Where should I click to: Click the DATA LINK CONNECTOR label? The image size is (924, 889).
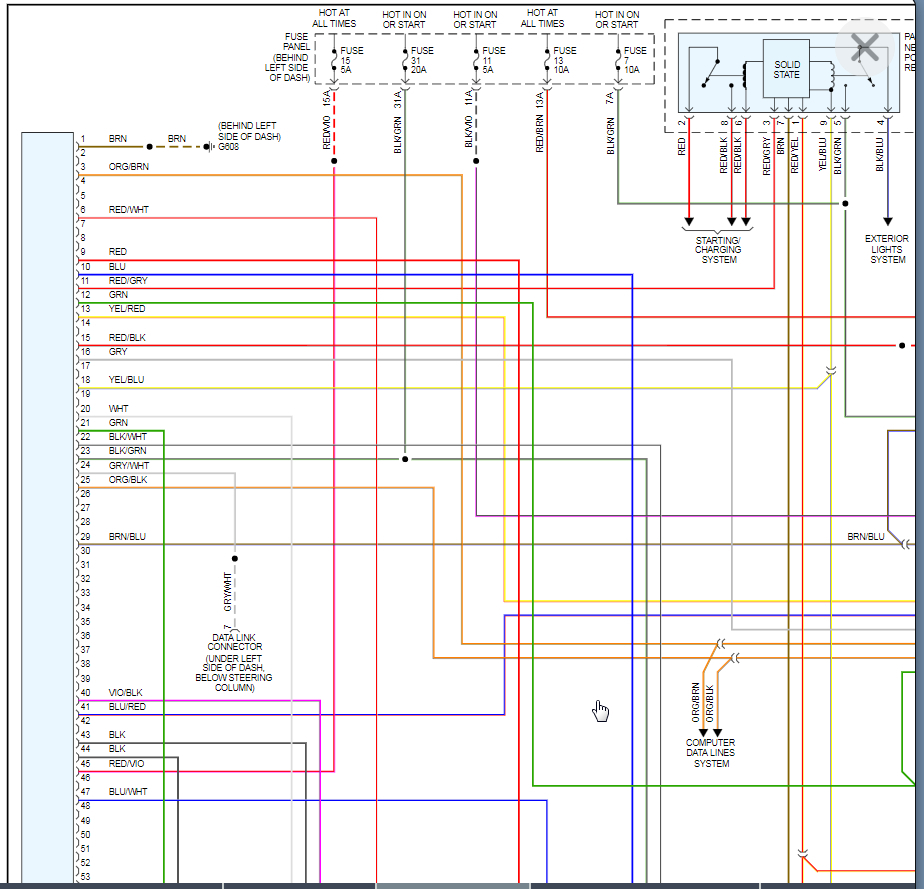pyautogui.click(x=235, y=642)
